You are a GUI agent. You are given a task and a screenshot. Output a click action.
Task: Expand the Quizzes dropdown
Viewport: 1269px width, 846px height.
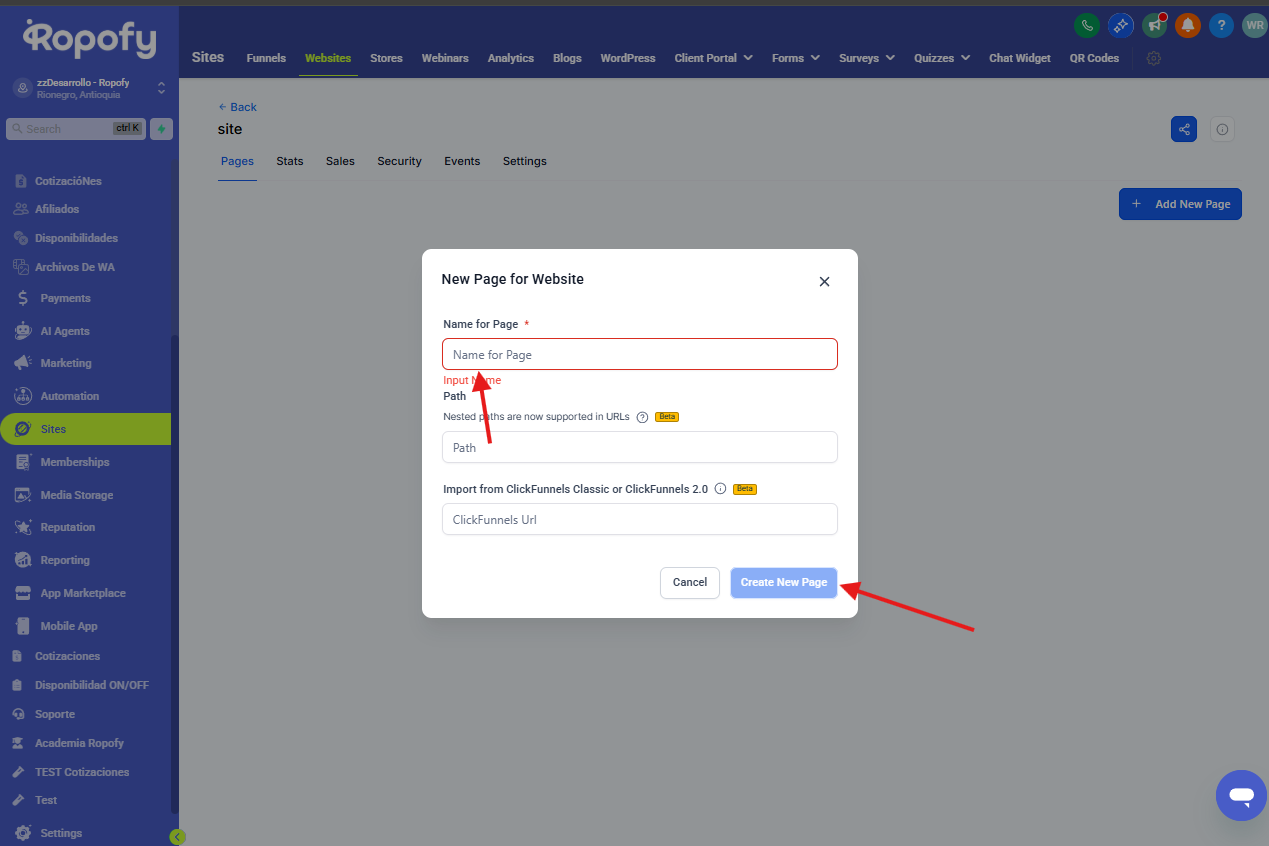click(x=941, y=58)
